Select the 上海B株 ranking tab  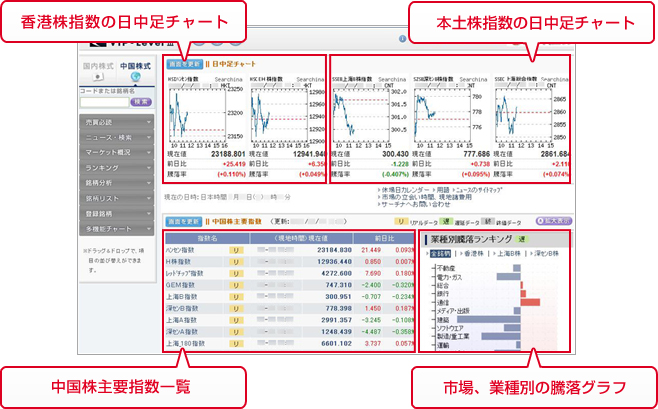point(507,253)
